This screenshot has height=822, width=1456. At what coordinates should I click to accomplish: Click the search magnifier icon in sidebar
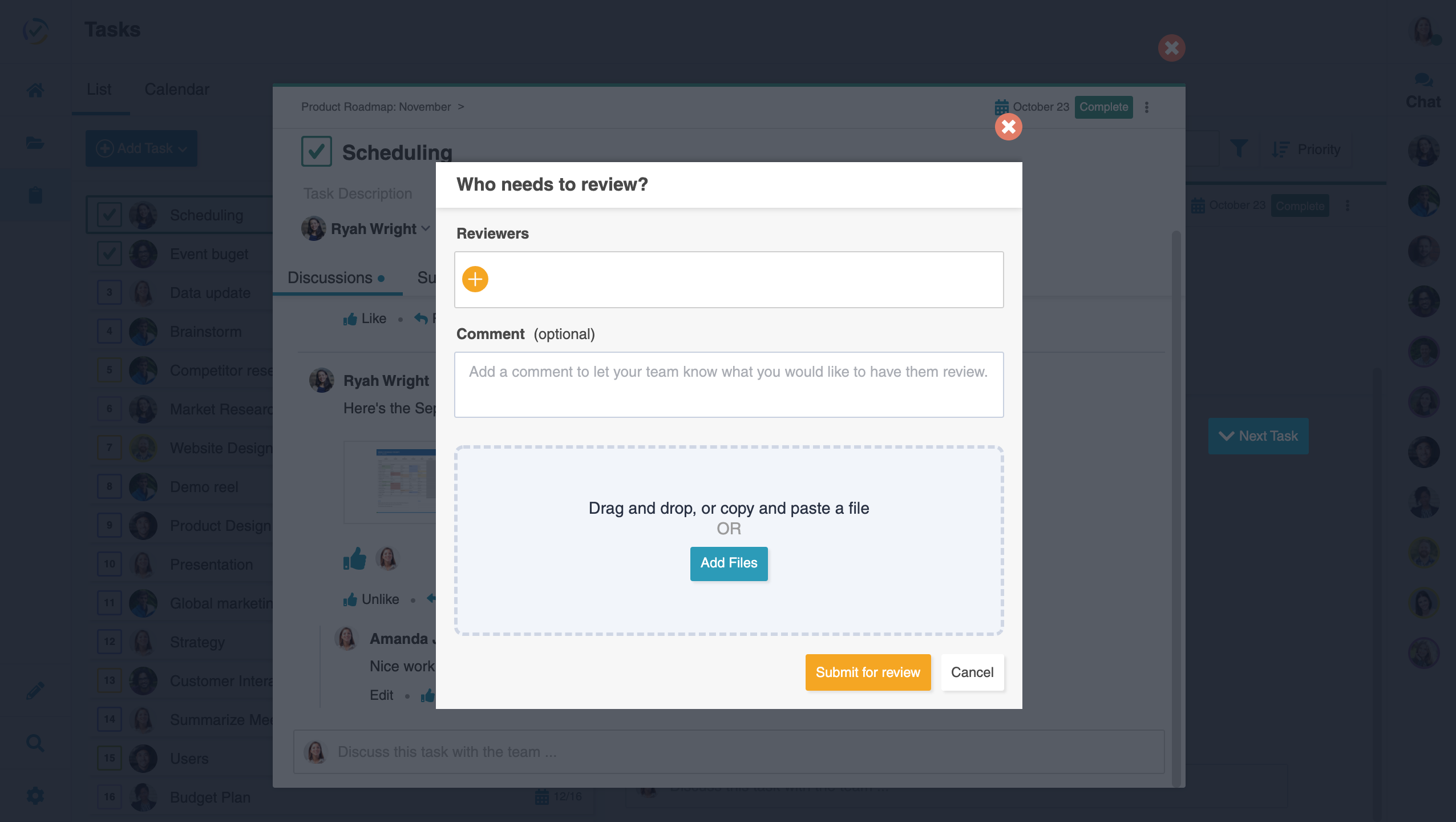pyautogui.click(x=35, y=743)
